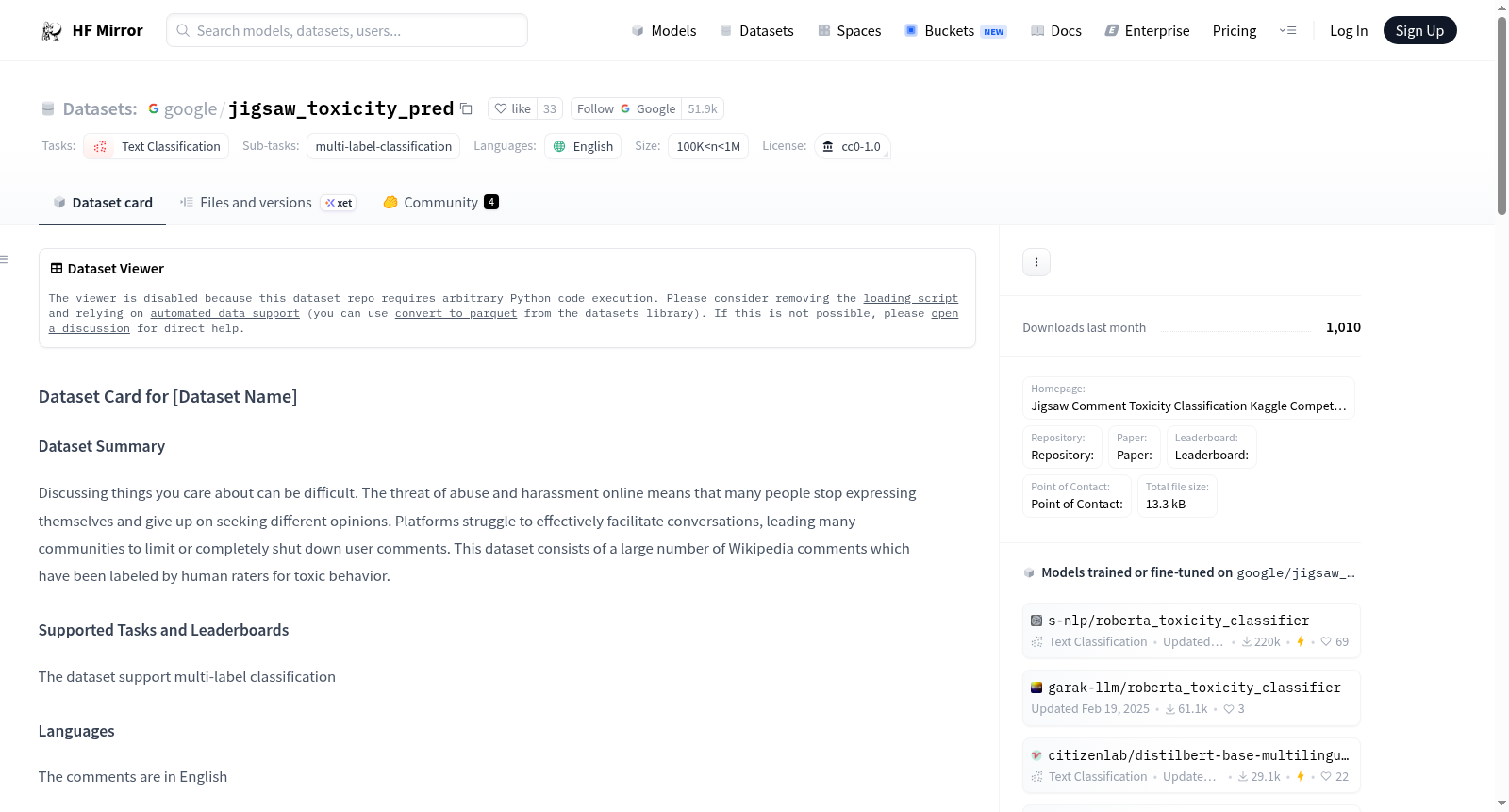Select the multi-label-classification sub-task tag
1509x812 pixels.
click(384, 146)
